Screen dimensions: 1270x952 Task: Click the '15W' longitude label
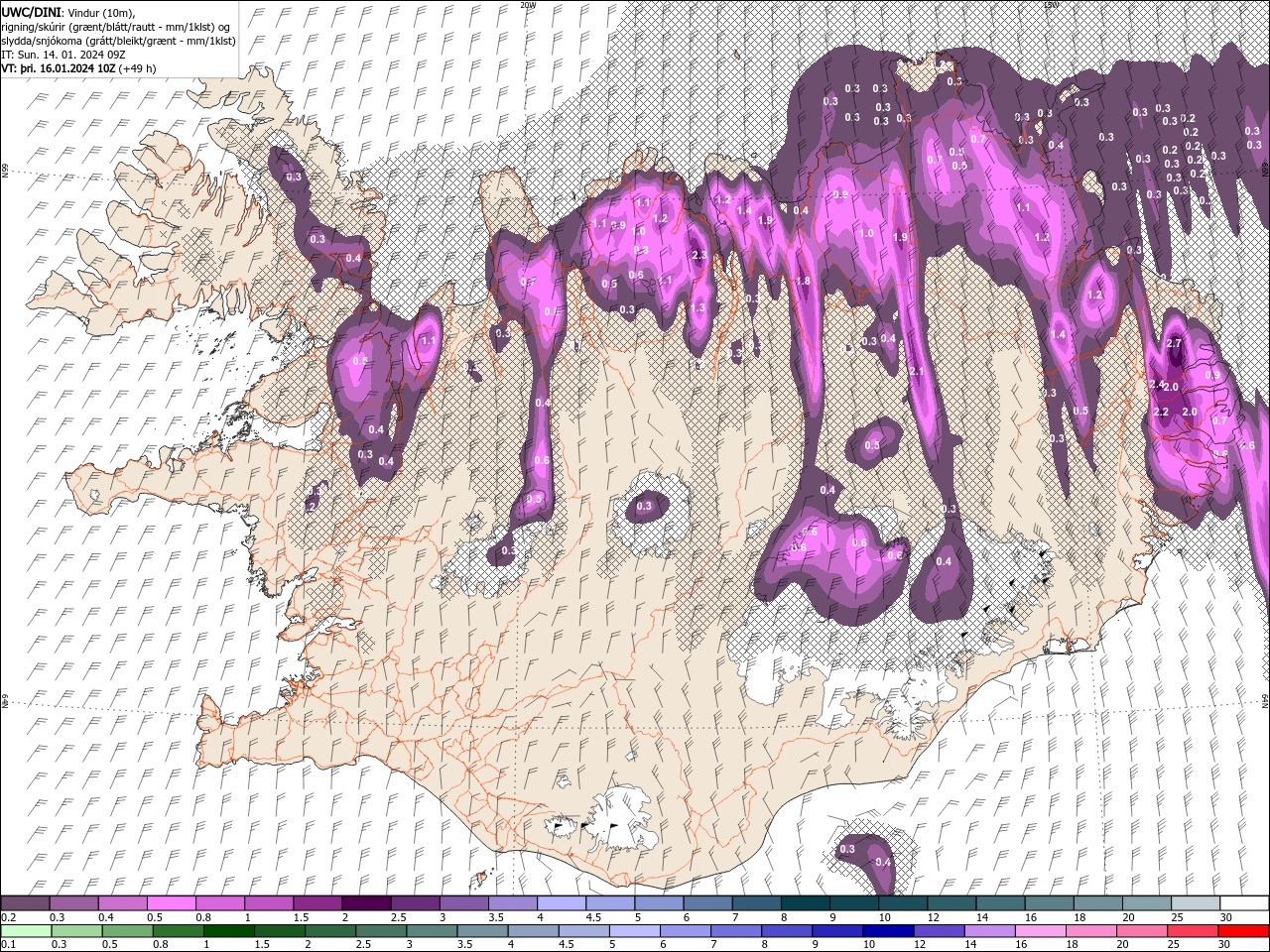pyautogui.click(x=1051, y=5)
